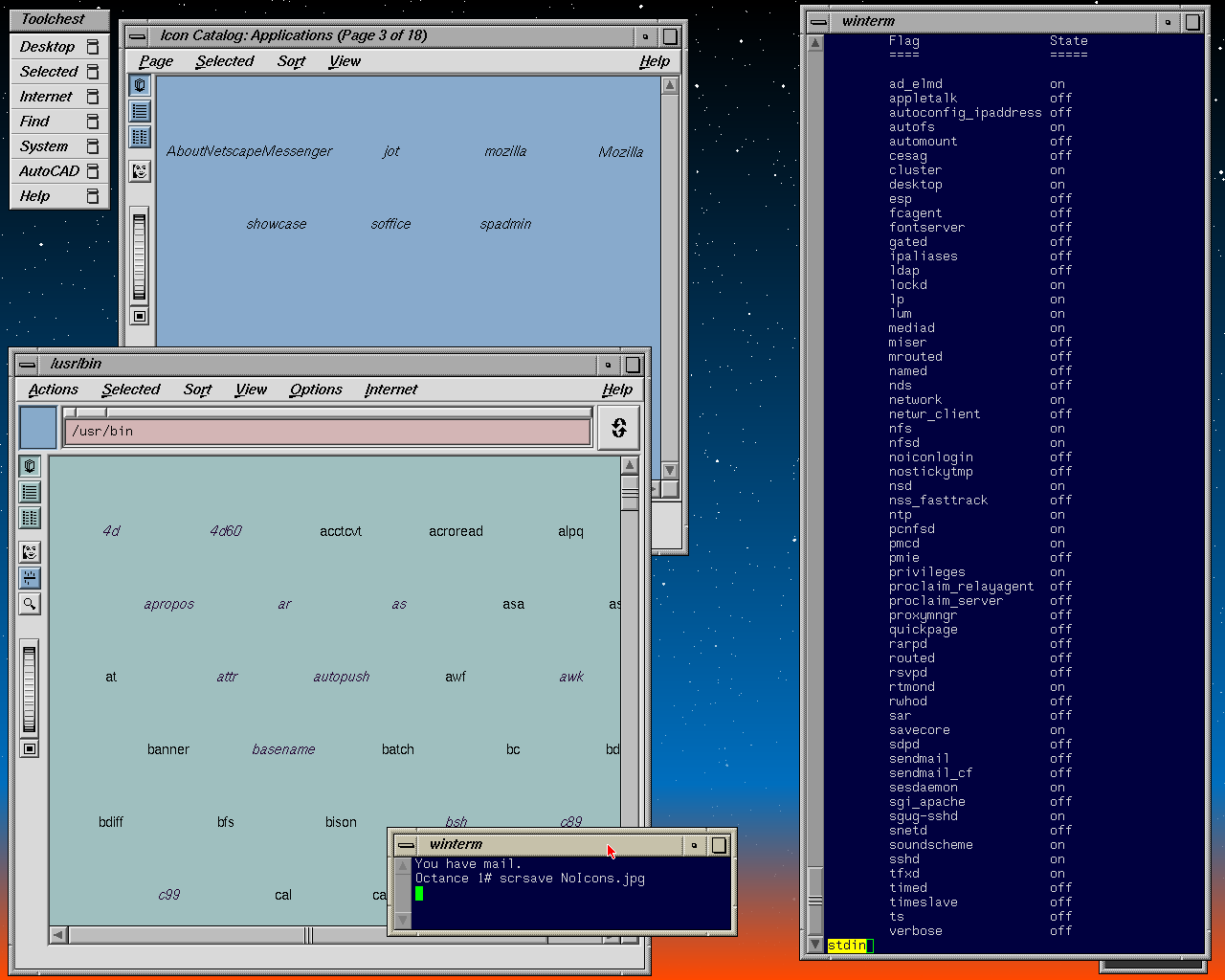The image size is (1225, 980).
Task: Select the bison file in /usr/bin
Action: [x=341, y=822]
